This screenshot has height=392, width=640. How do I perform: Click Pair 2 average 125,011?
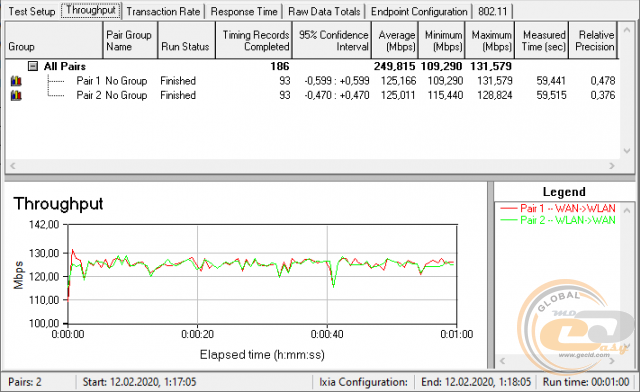tap(398, 96)
